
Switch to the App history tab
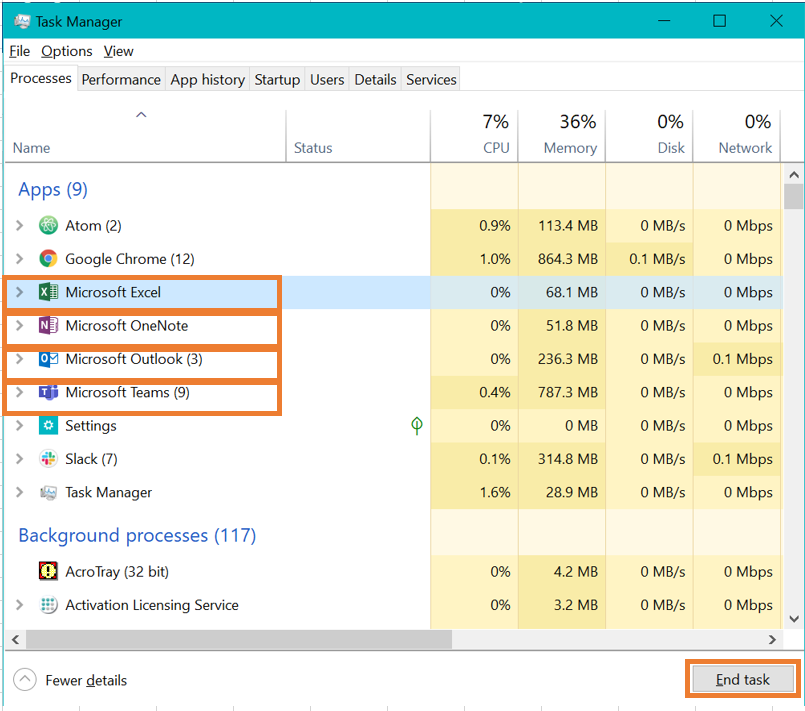pos(207,80)
